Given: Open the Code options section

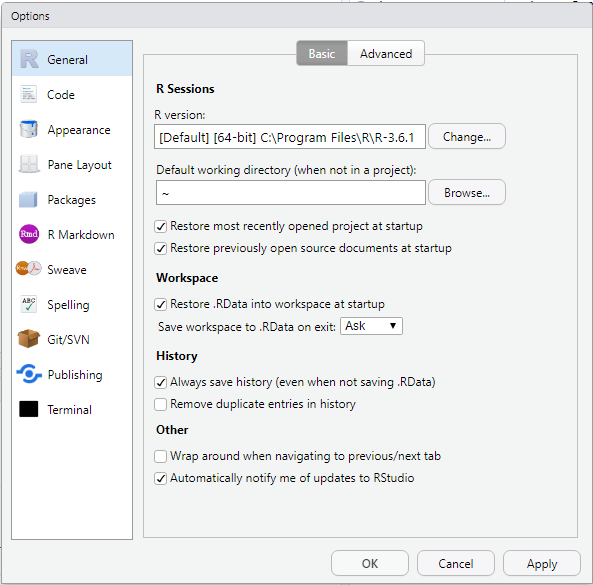Looking at the screenshot, I should point(72,95).
